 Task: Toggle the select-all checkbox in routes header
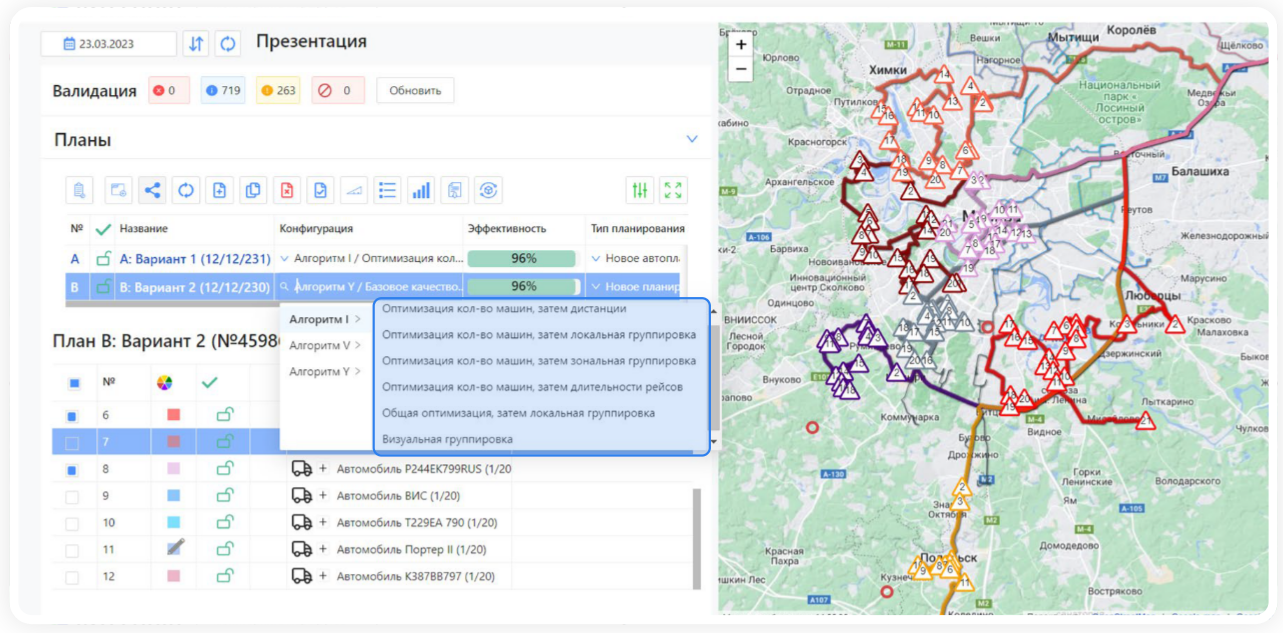click(x=74, y=382)
